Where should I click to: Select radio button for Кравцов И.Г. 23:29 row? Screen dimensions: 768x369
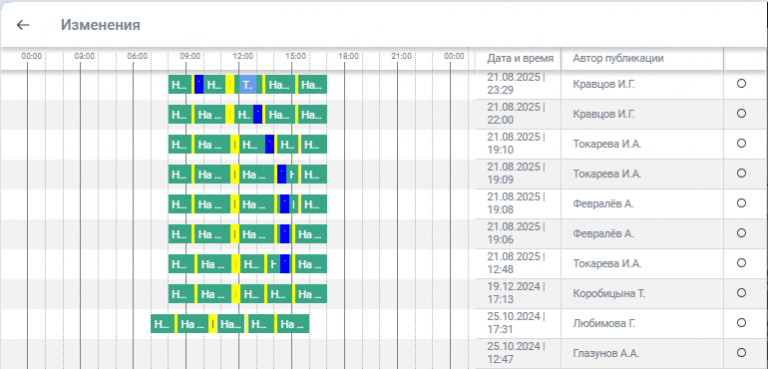741,83
